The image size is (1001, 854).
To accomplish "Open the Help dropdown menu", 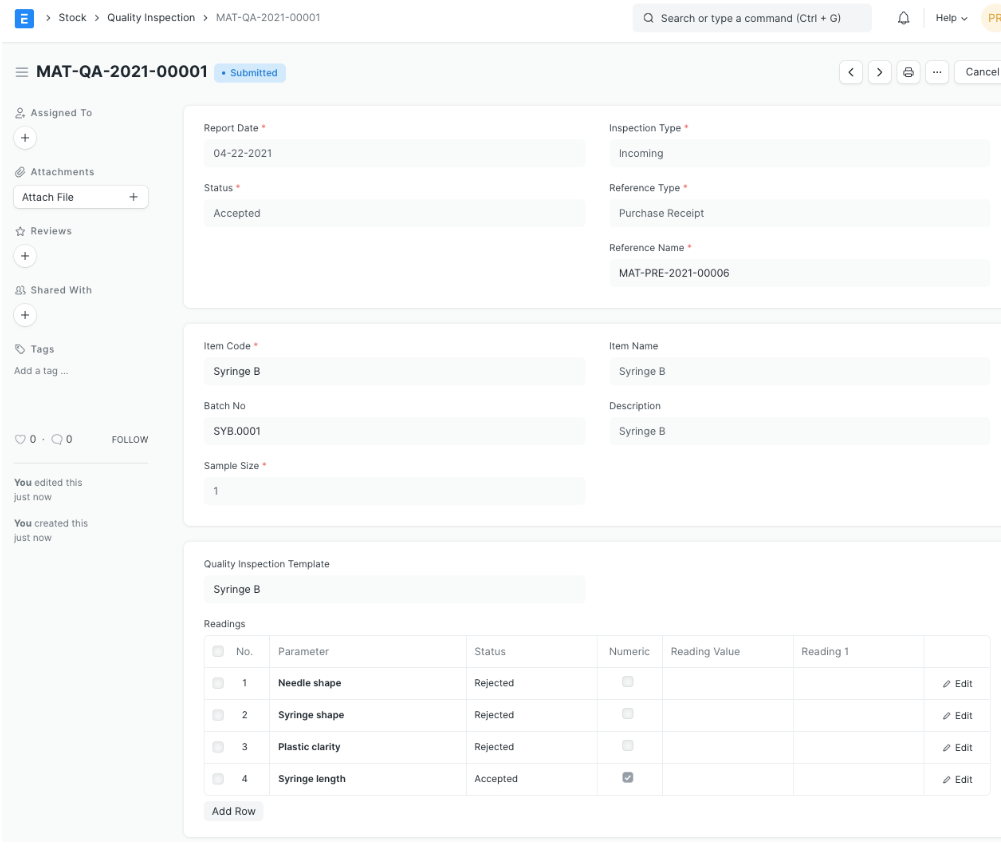I will 951,18.
